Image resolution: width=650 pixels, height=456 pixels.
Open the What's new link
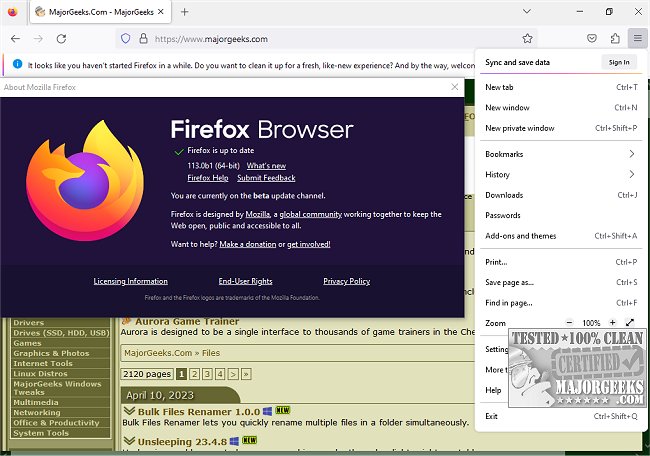(266, 165)
